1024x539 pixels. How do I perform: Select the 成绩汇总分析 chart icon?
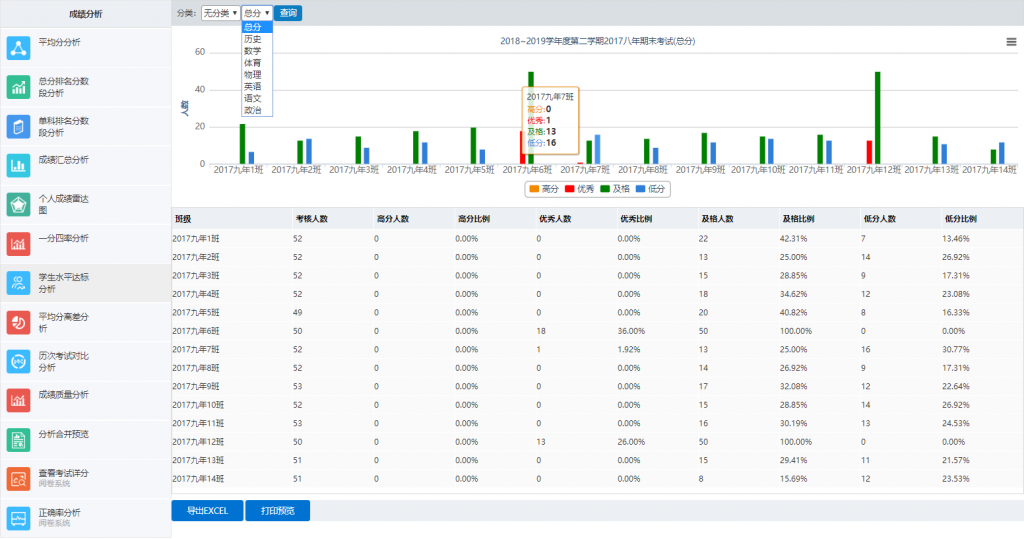19,165
